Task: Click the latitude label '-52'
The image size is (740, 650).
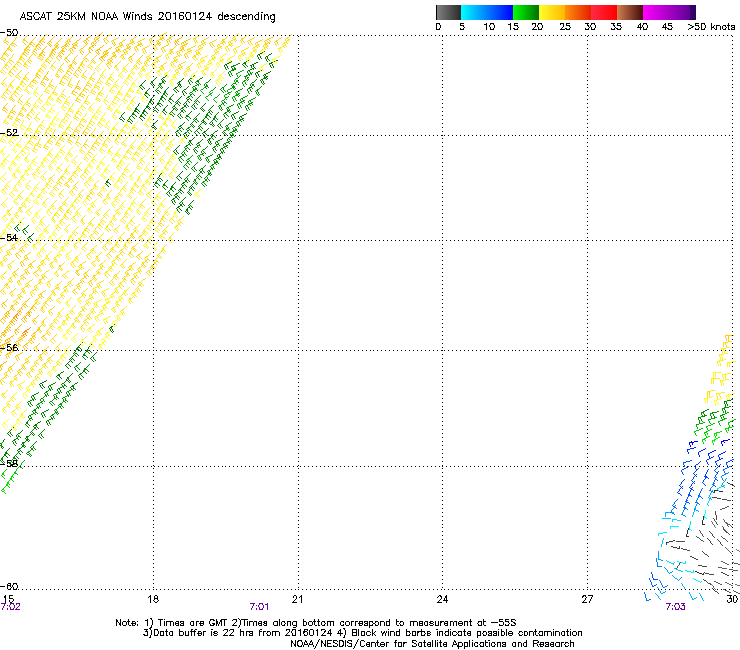Action: [9, 133]
